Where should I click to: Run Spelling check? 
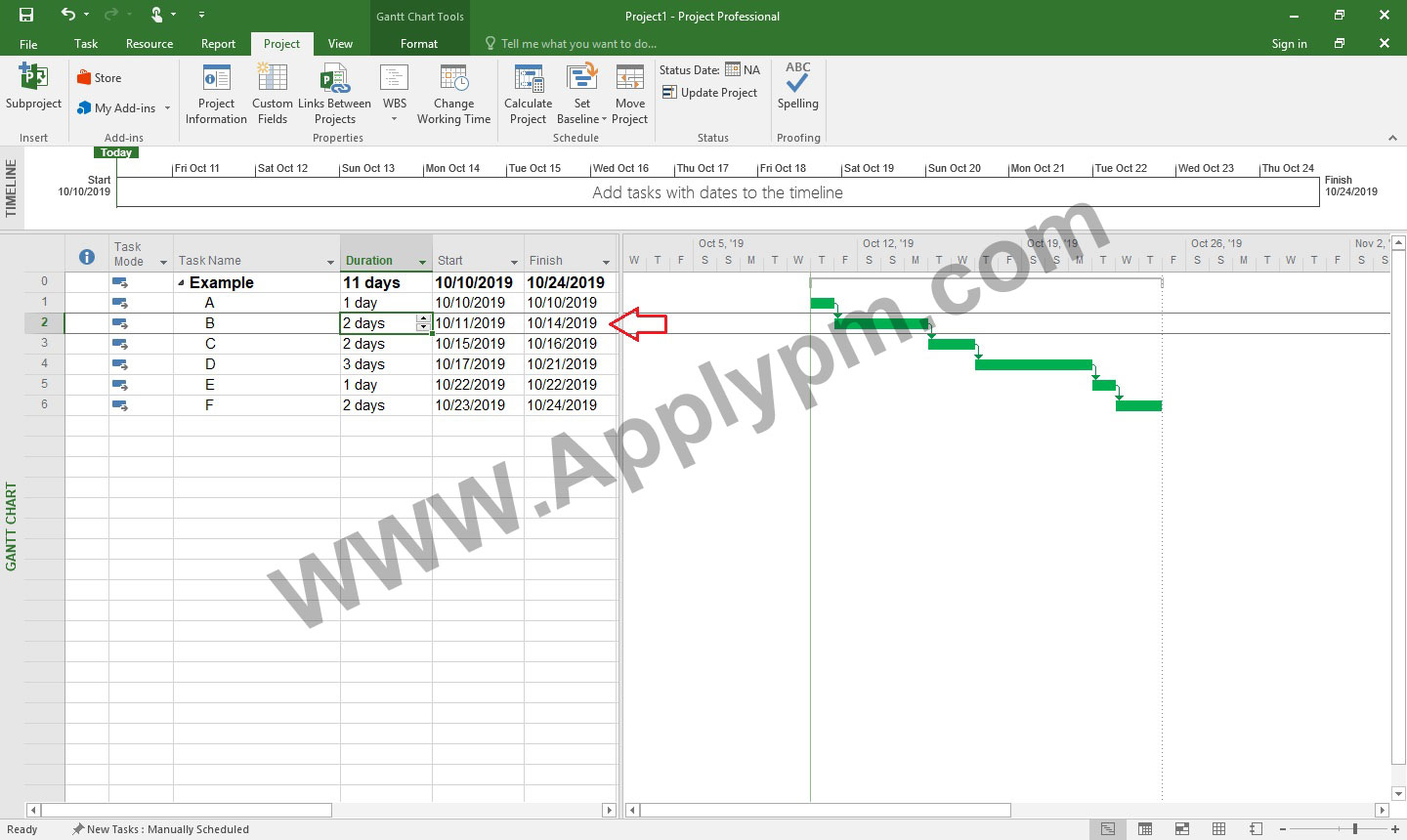[x=798, y=88]
